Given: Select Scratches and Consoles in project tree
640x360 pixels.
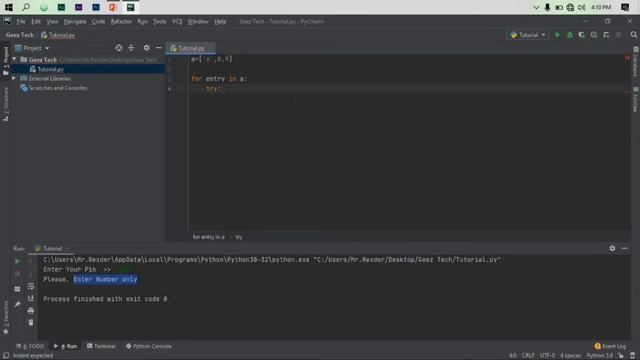Looking at the screenshot, I should coord(58,88).
